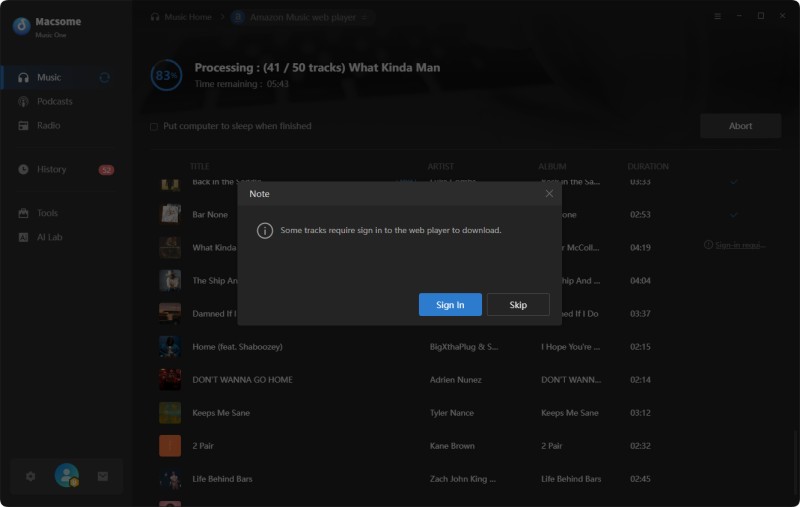
Task: Select the Radio sidebar item
Action: pos(48,125)
